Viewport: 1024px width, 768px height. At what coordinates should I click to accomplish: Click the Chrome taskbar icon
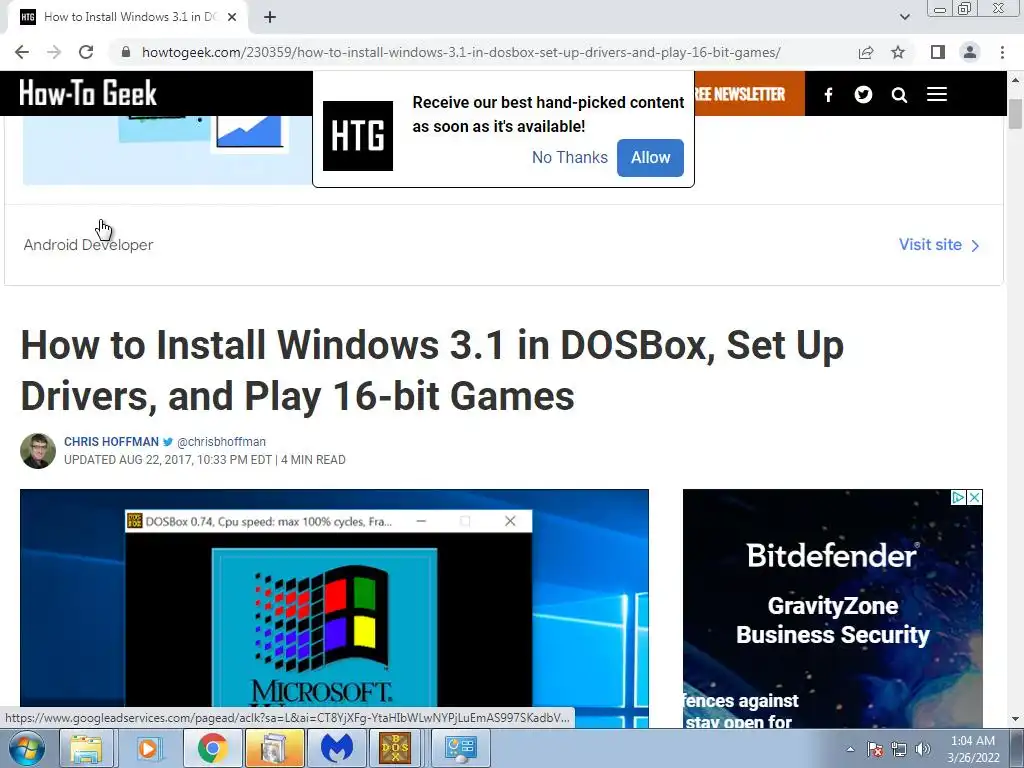point(212,748)
